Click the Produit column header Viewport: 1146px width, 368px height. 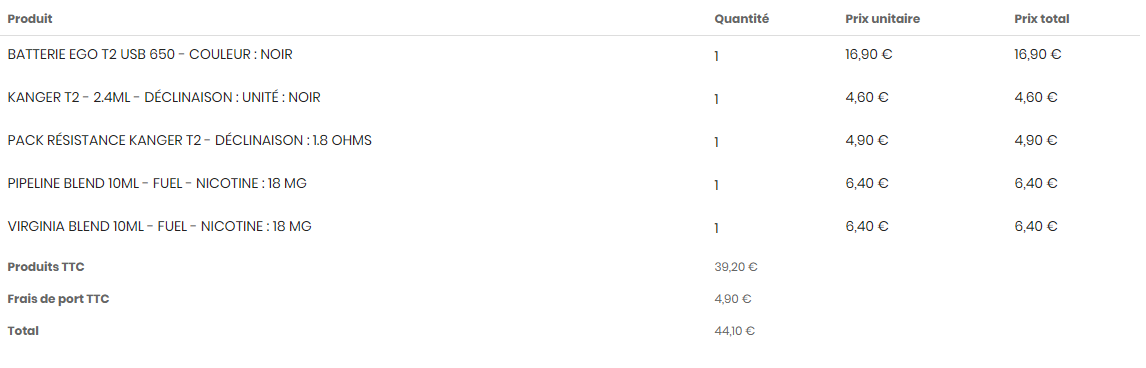[30, 19]
